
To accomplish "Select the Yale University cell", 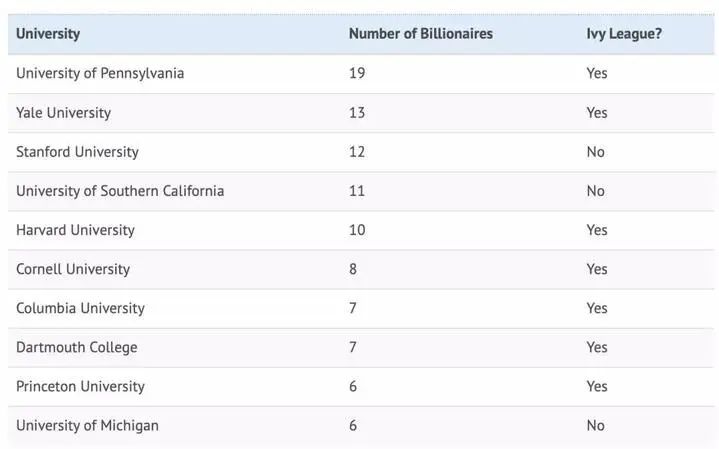I will tap(63, 112).
